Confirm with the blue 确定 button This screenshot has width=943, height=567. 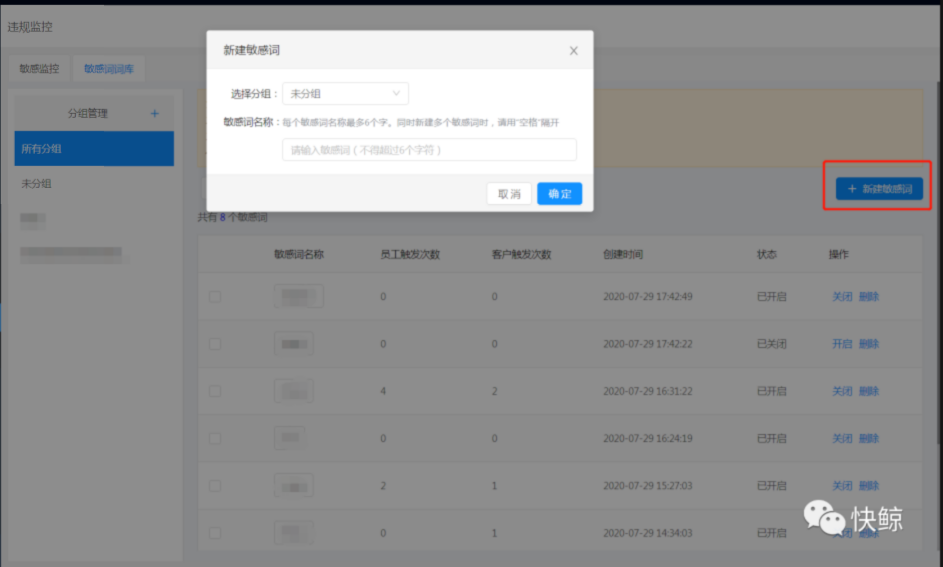(559, 194)
